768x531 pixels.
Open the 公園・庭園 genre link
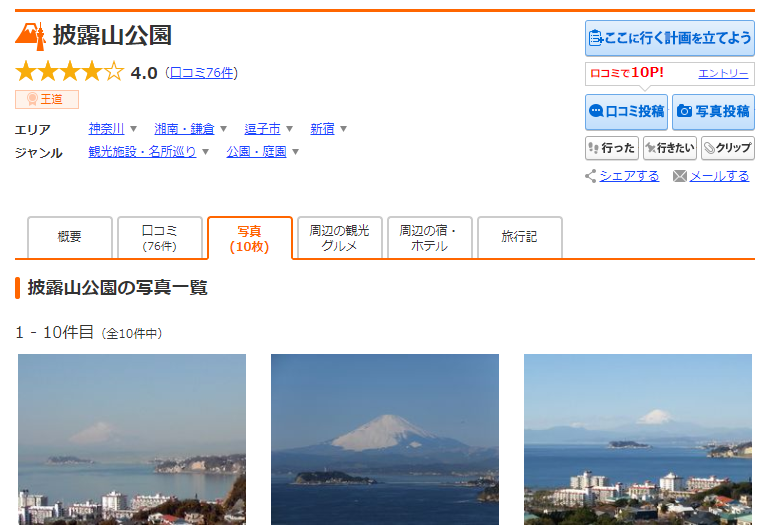256,152
